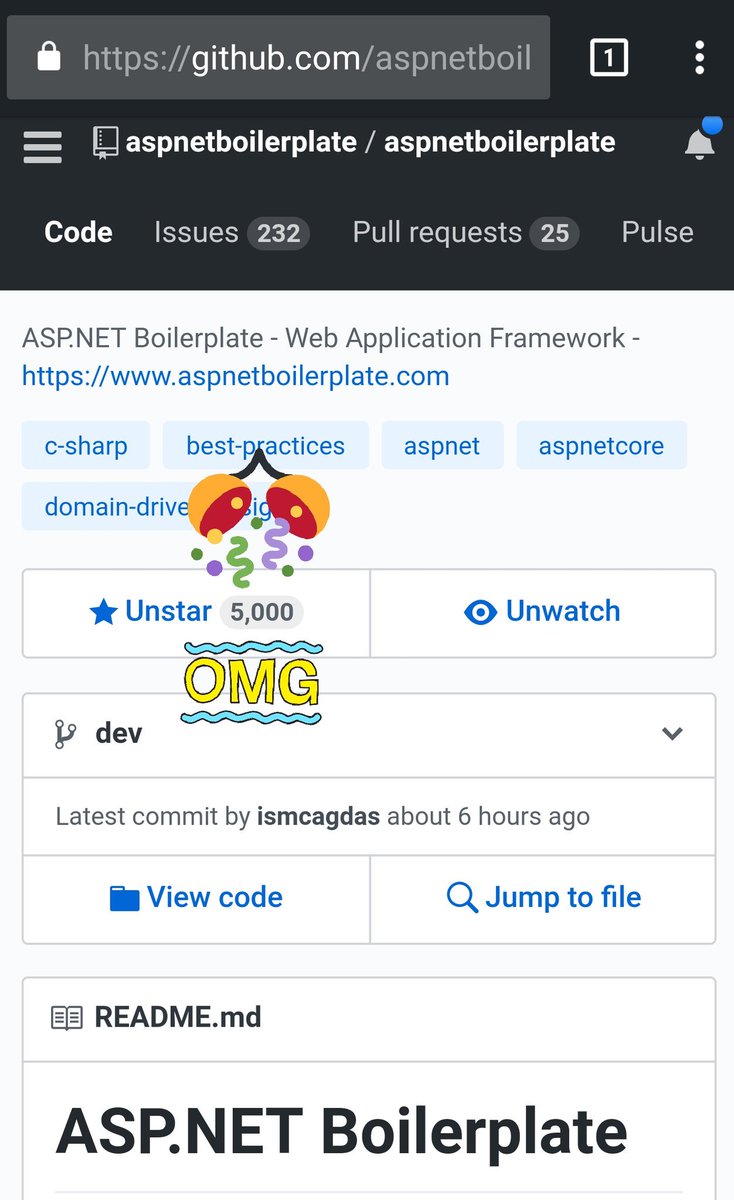Viewport: 734px width, 1200px height.
Task: Open the 5,000 stargazers count
Action: click(262, 612)
